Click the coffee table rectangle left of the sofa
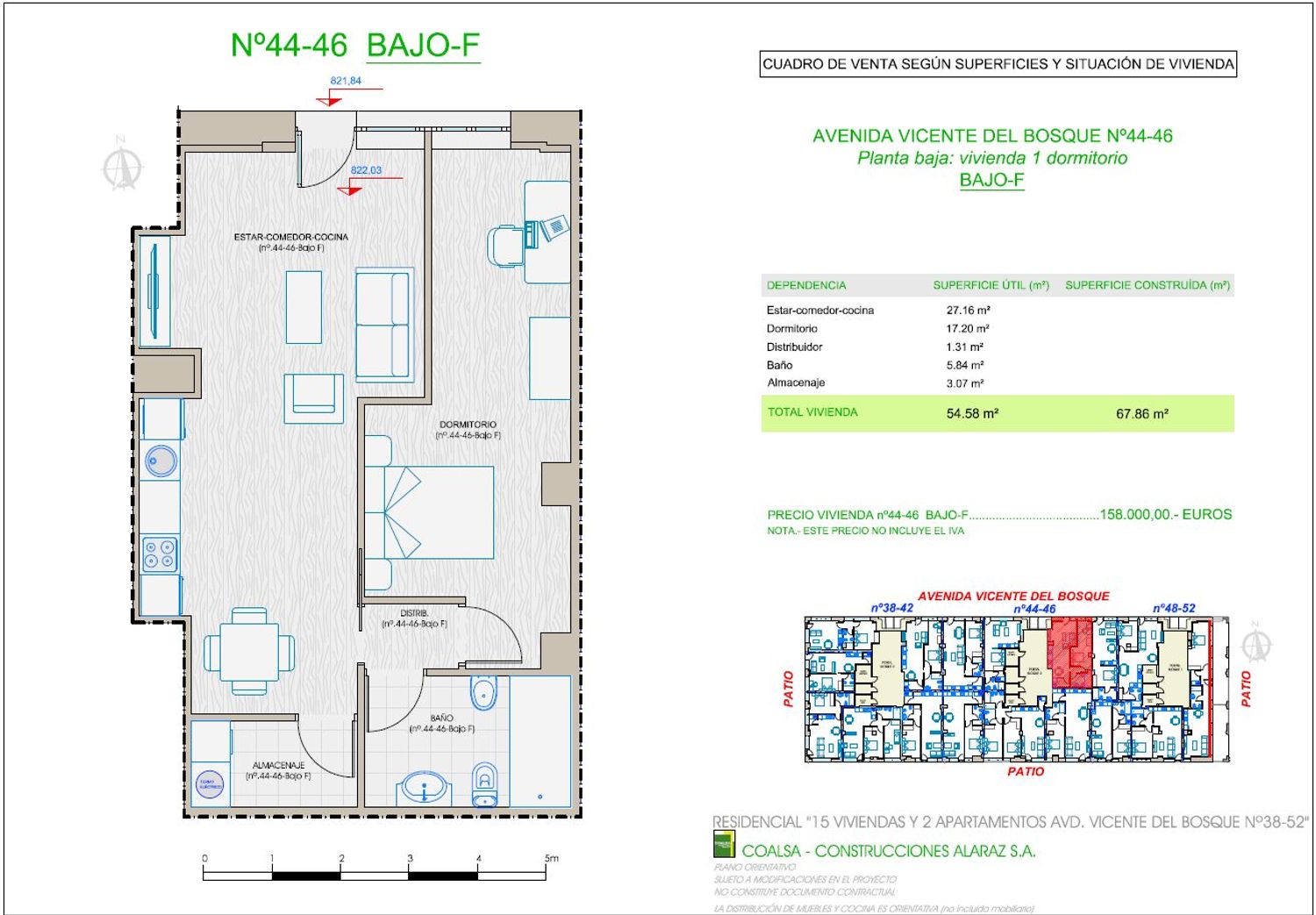This screenshot has width=1316, height=915. coord(304,307)
